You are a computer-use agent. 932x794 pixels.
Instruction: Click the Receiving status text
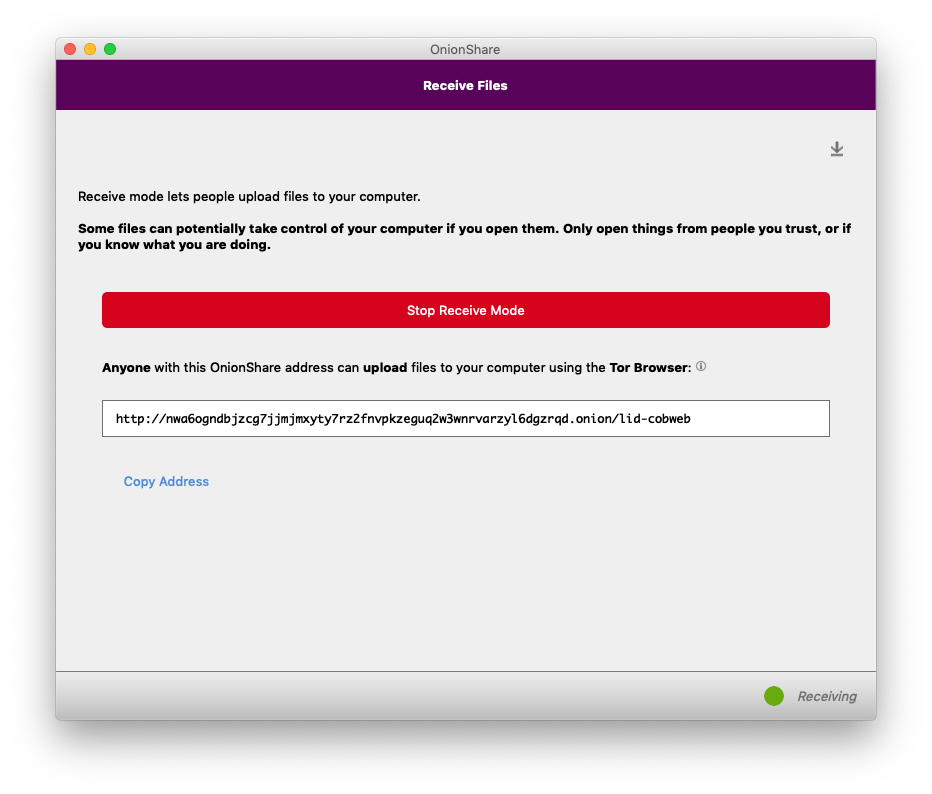827,696
